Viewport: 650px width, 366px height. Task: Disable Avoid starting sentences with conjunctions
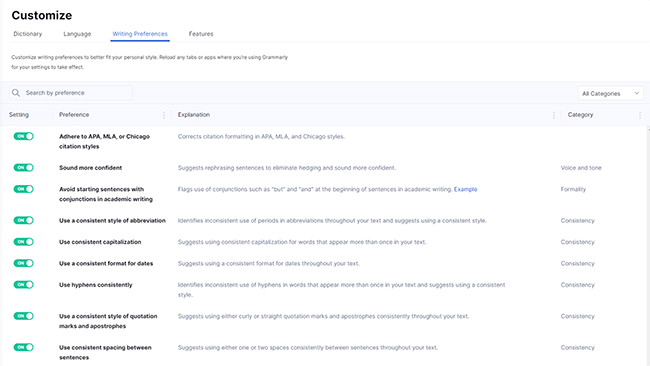[x=24, y=189]
